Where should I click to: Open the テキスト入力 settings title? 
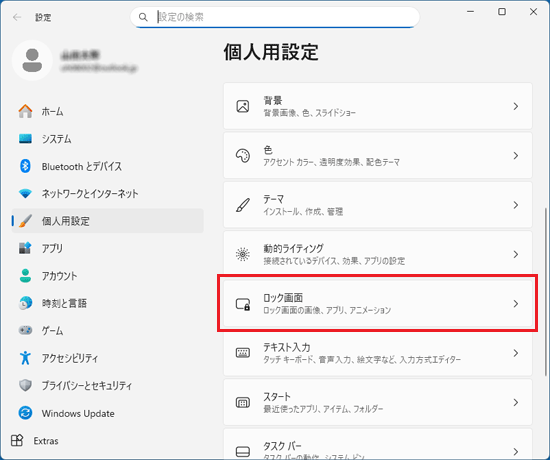(287, 347)
